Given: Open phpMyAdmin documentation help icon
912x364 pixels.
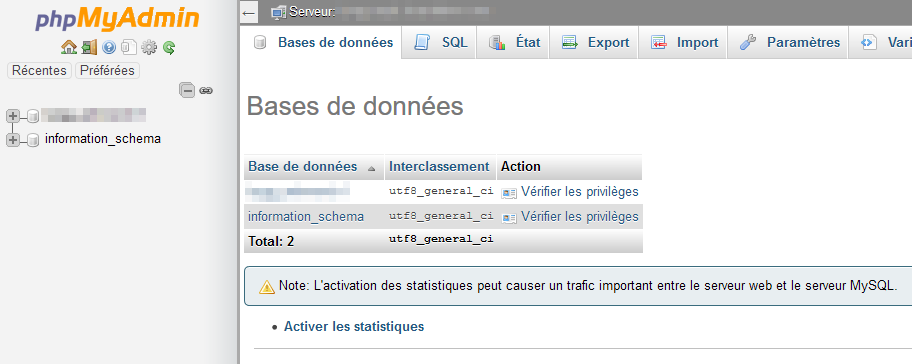Looking at the screenshot, I should [109, 47].
